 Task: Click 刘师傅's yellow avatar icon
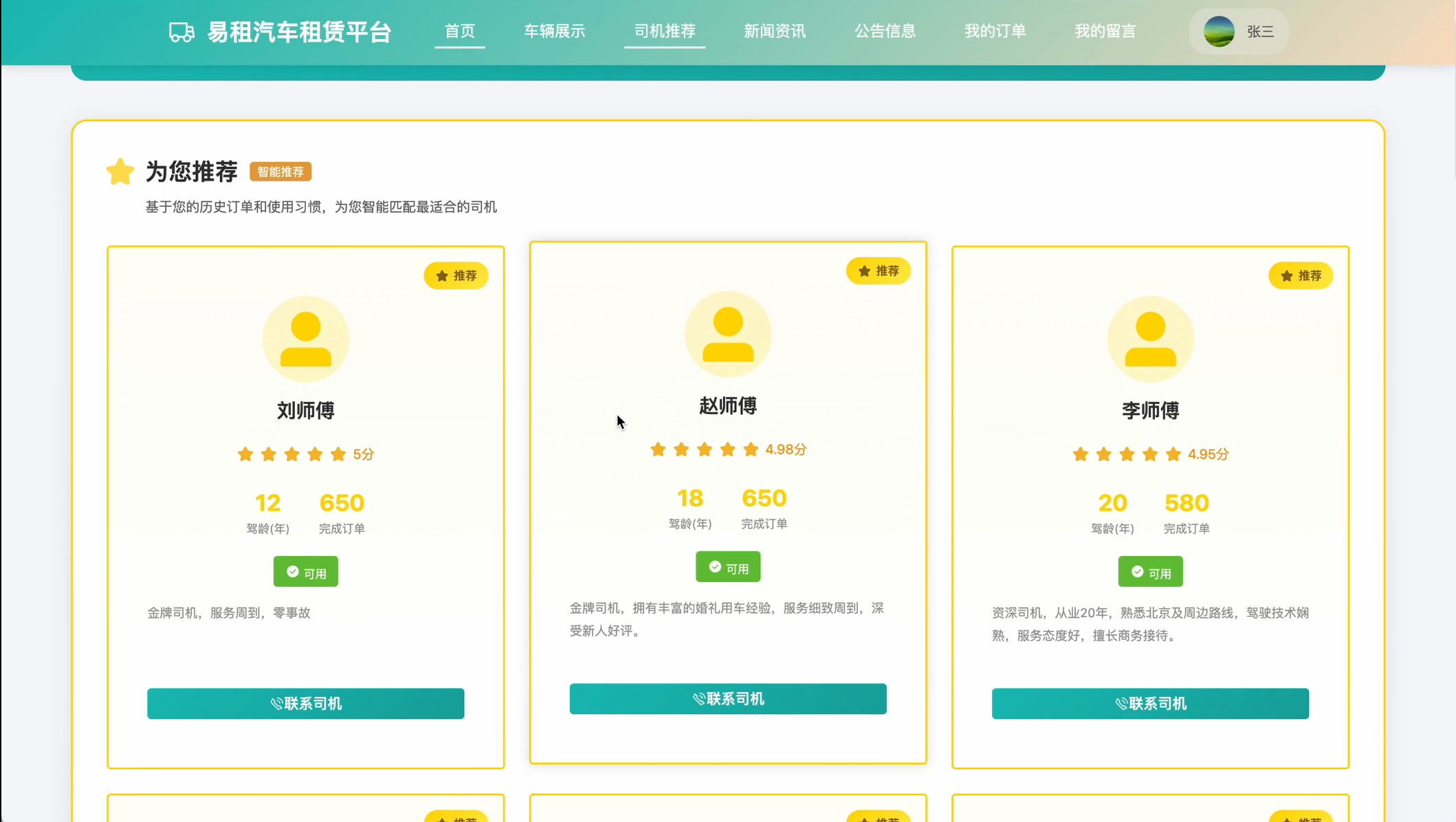point(306,339)
